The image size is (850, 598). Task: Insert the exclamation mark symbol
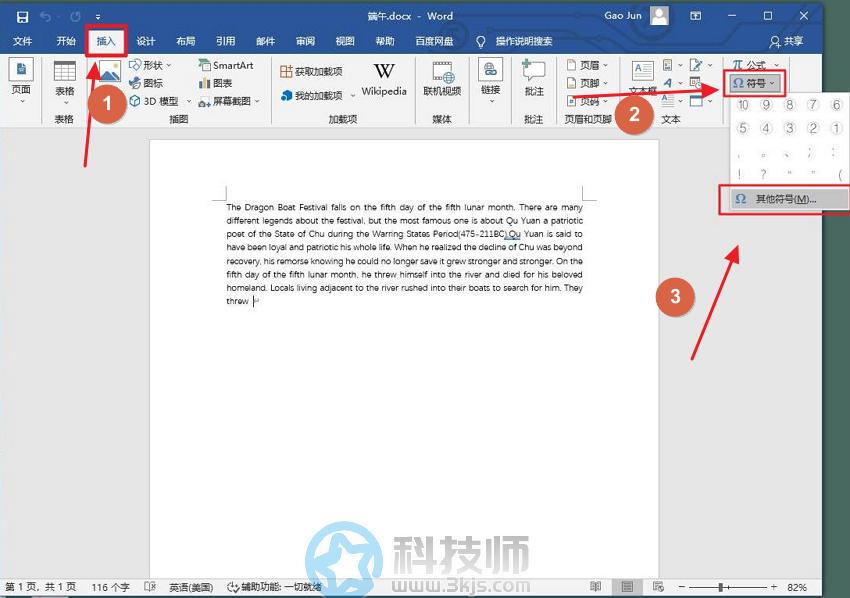pos(739,174)
